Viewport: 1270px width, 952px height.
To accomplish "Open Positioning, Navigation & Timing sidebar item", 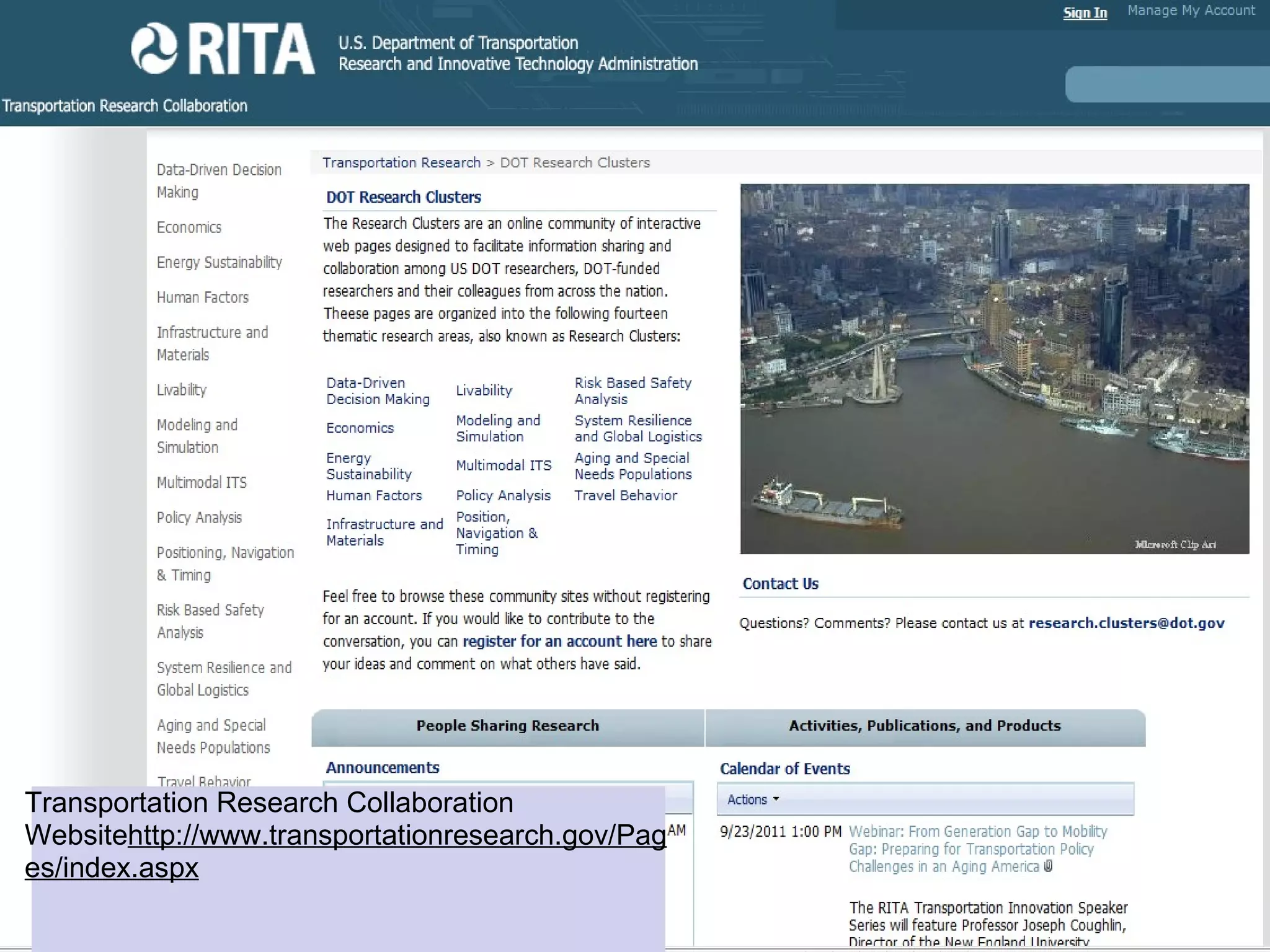I will pyautogui.click(x=225, y=563).
